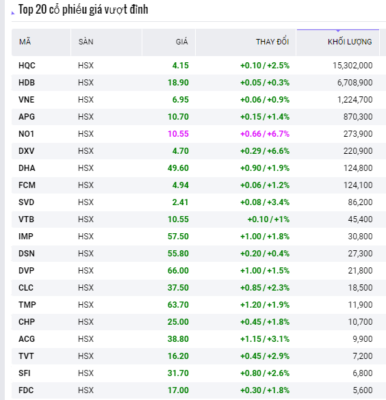Image resolution: width=386 pixels, height=400 pixels.
Task: Select IMP price 57.50
Action: pyautogui.click(x=178, y=236)
